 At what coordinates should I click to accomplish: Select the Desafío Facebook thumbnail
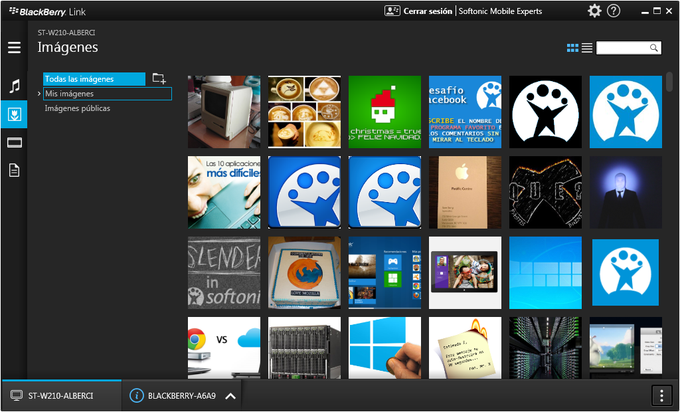pyautogui.click(x=465, y=112)
